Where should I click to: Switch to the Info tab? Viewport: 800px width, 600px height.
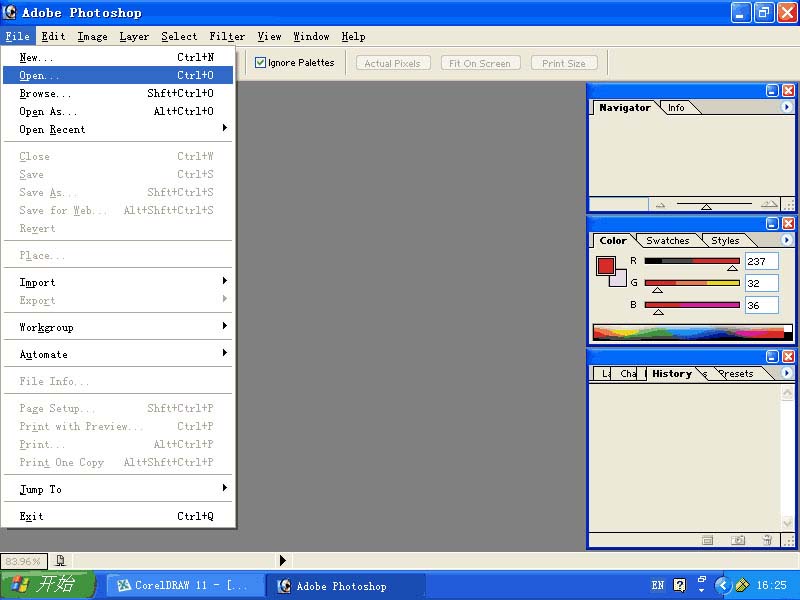tap(676, 107)
